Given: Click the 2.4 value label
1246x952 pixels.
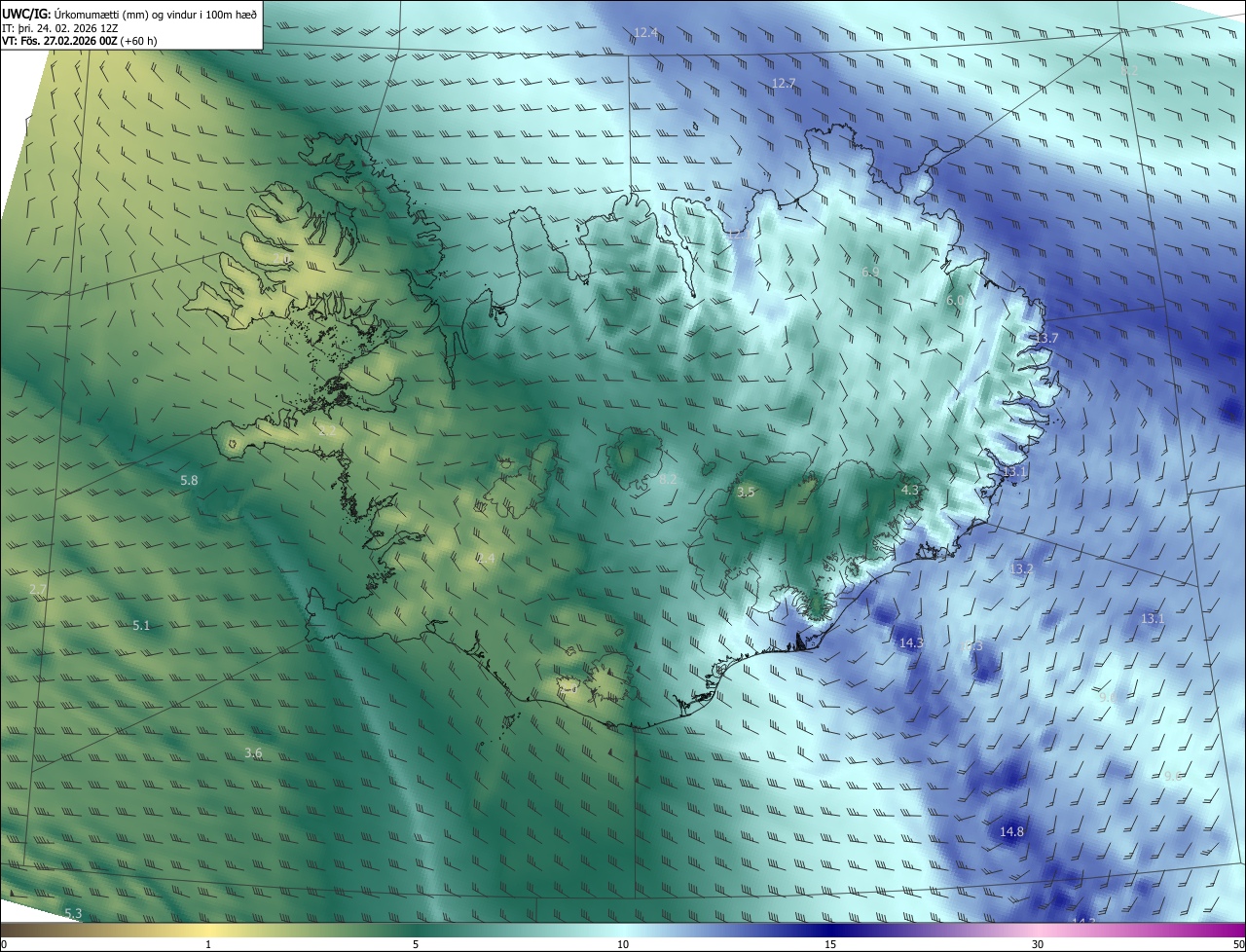Looking at the screenshot, I should pos(487,558).
